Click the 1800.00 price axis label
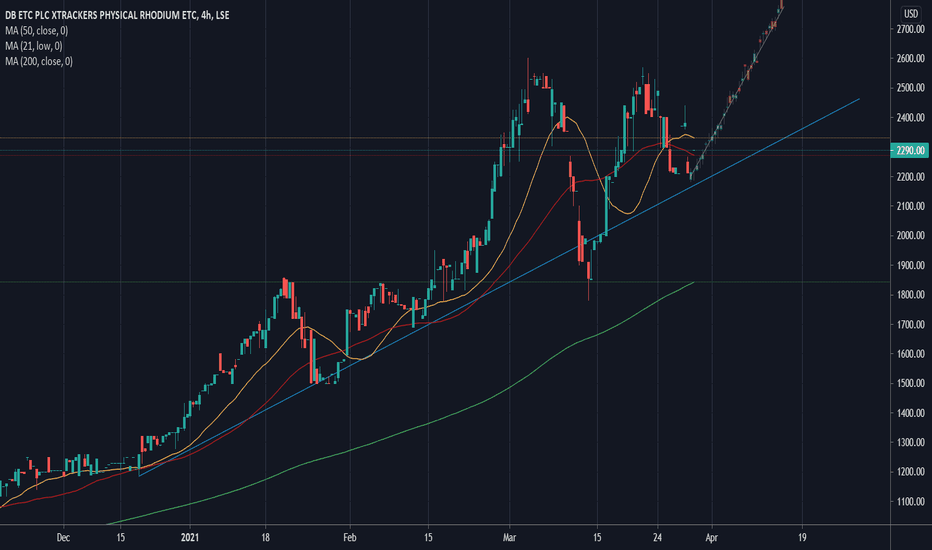932x550 pixels. pos(911,295)
